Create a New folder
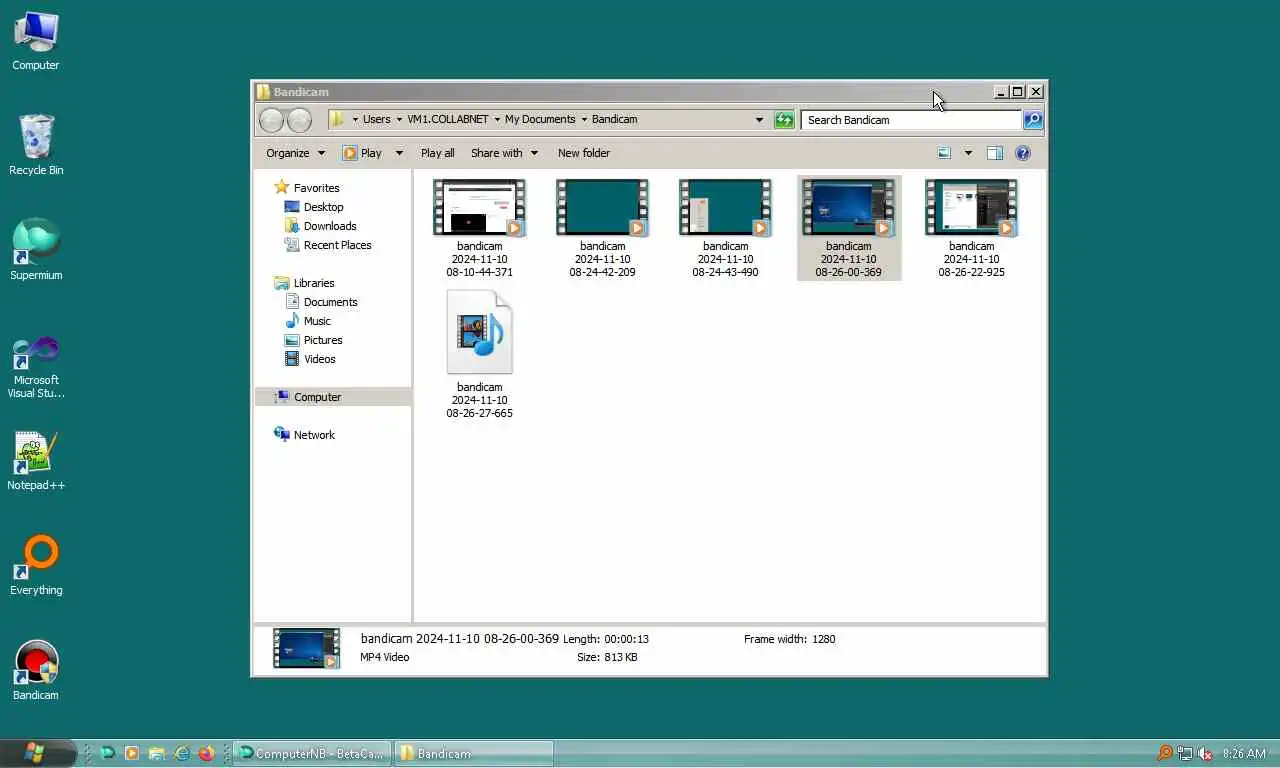 (584, 153)
